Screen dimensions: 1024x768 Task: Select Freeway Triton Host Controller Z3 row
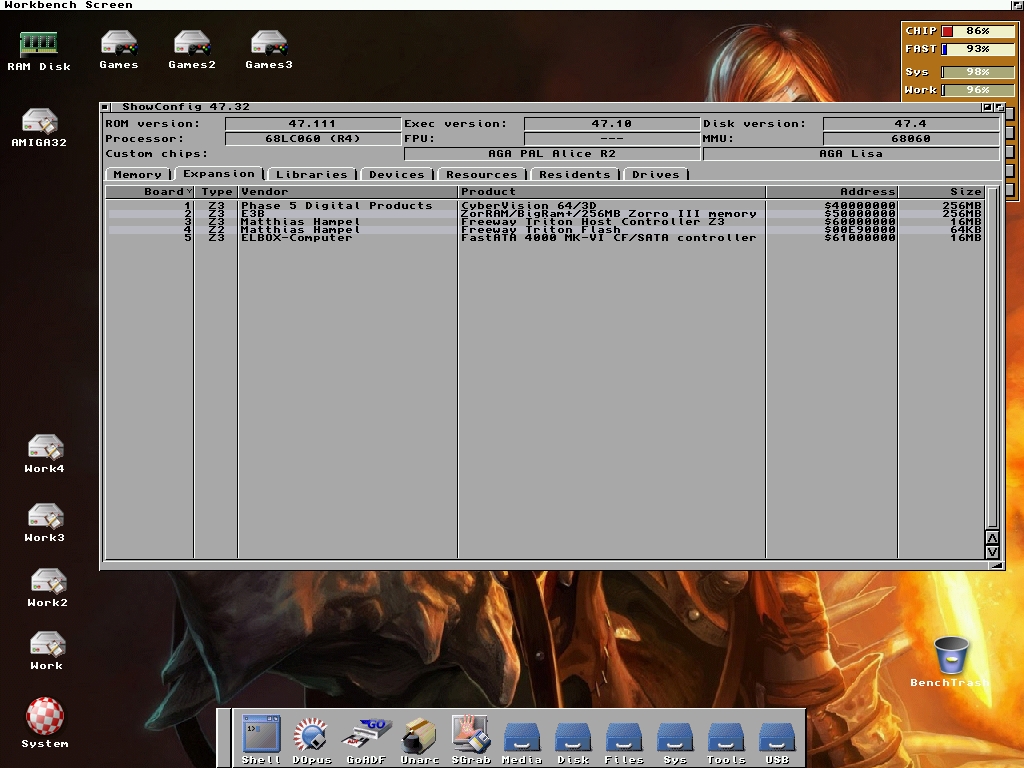point(545,221)
